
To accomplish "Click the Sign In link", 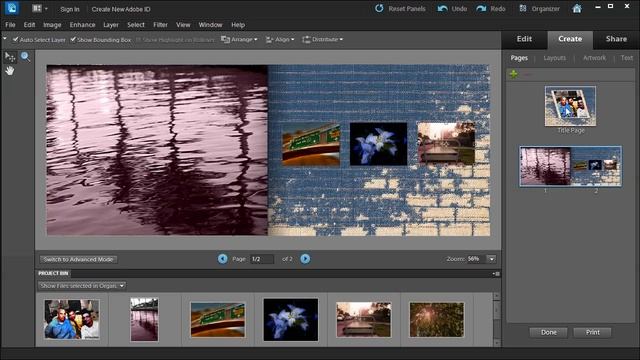I will click(x=70, y=9).
